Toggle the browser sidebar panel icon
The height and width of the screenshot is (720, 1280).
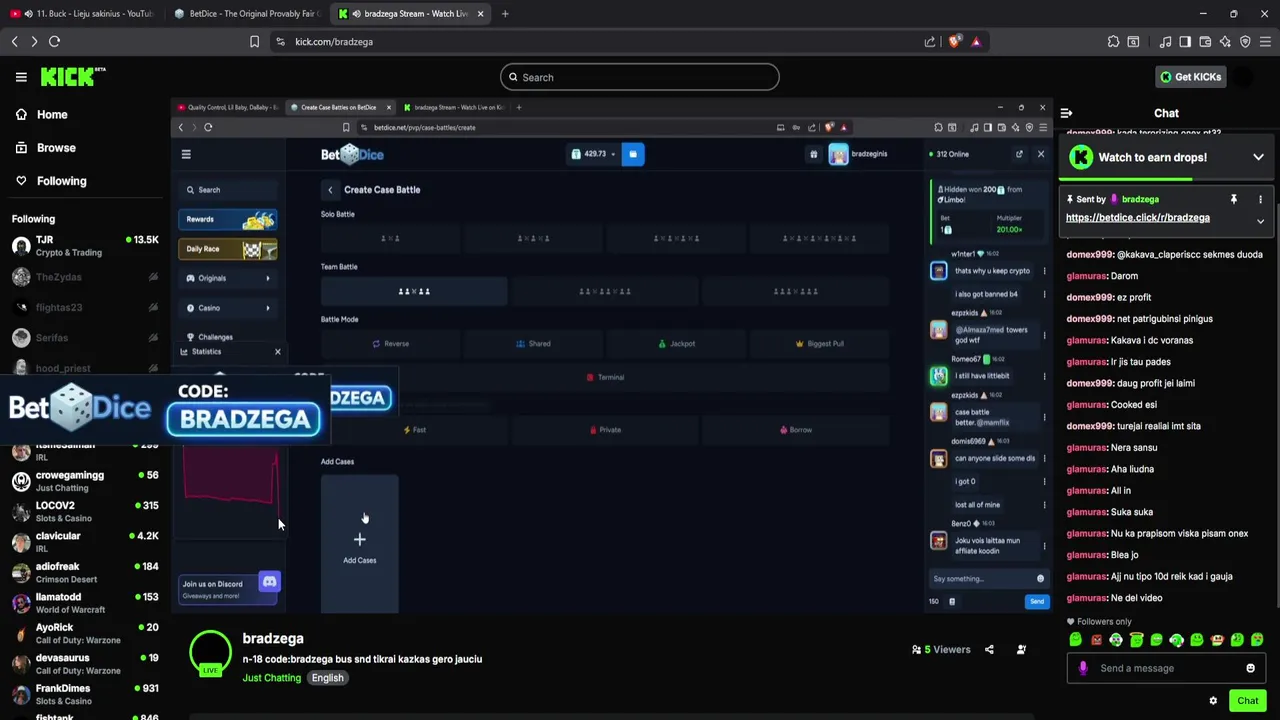1185,42
